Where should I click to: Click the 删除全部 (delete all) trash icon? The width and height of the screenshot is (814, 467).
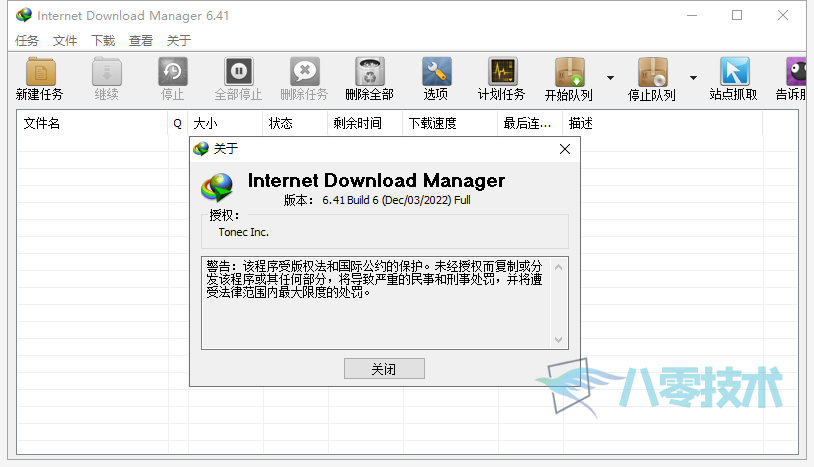pyautogui.click(x=370, y=72)
